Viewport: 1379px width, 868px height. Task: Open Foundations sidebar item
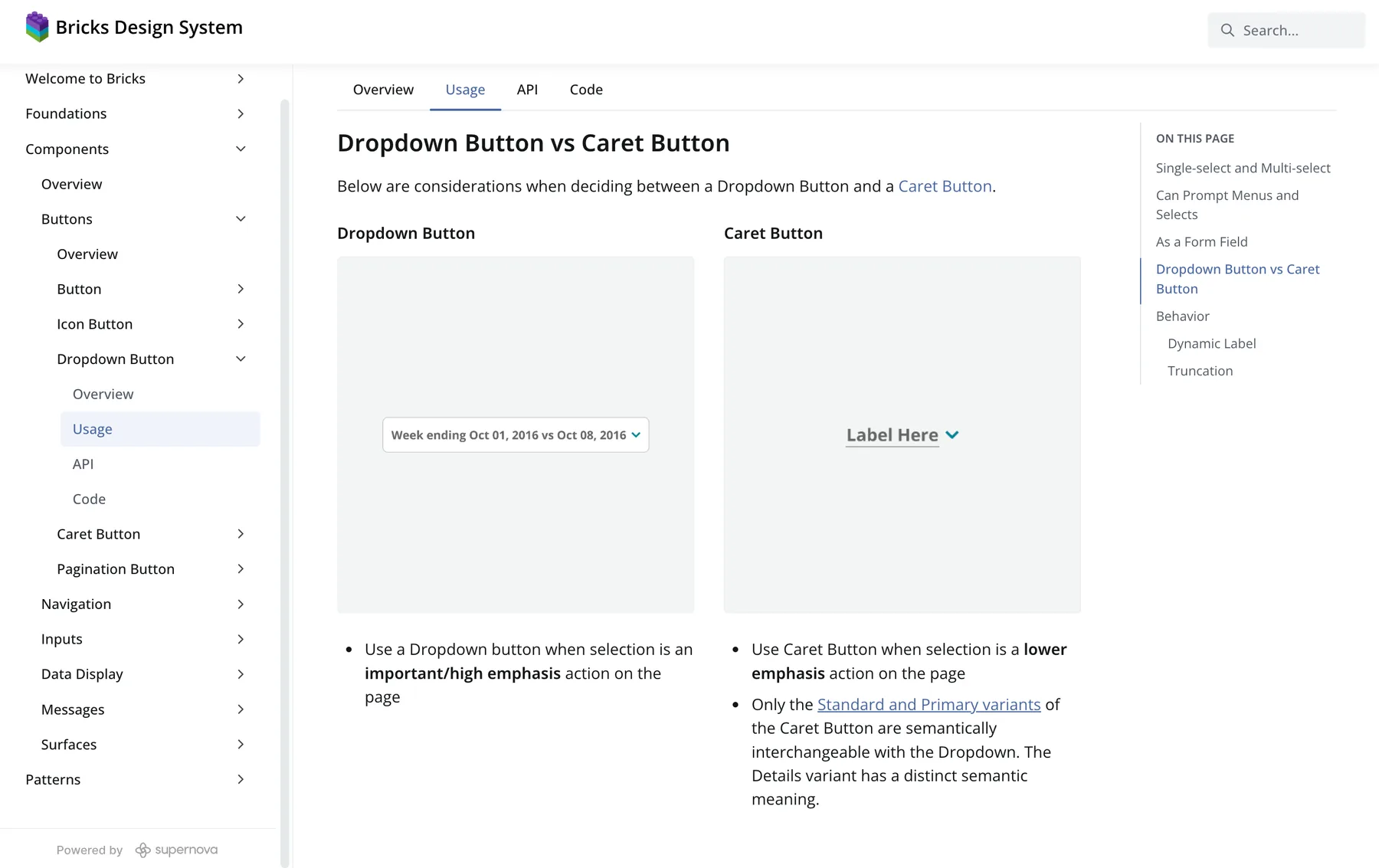(66, 114)
